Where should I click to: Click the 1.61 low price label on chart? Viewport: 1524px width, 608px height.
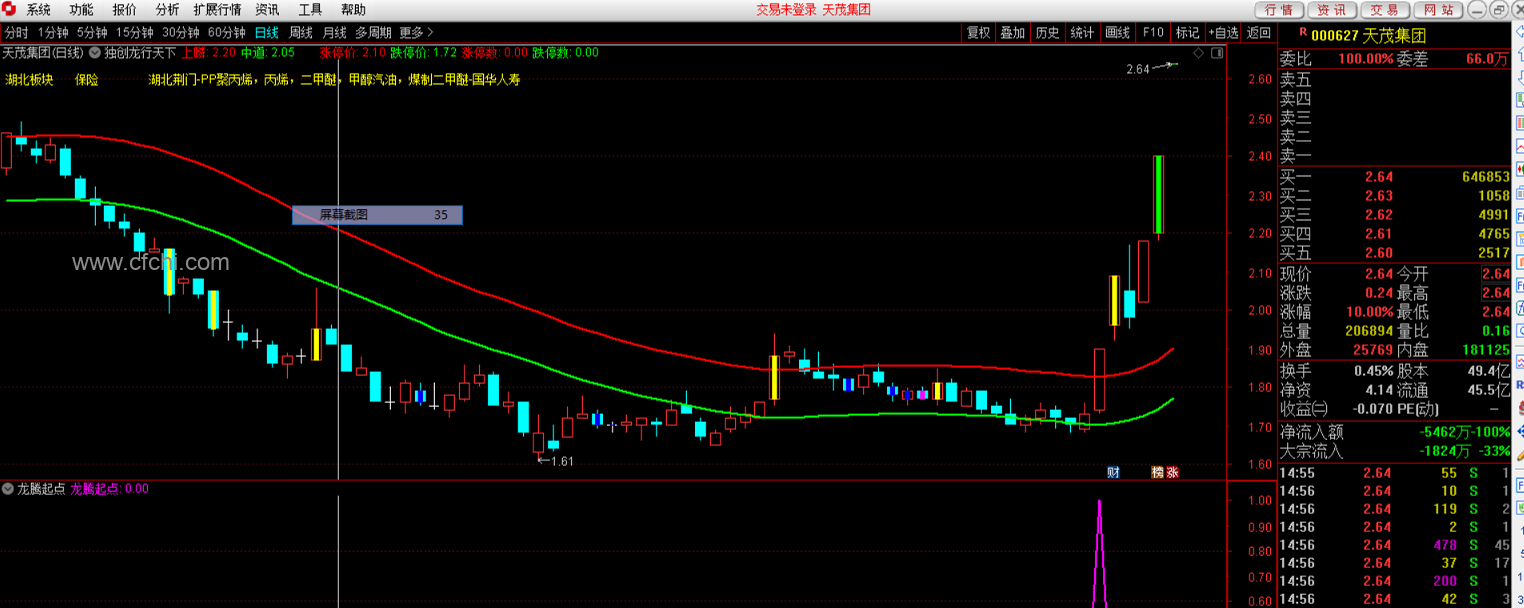point(563,461)
